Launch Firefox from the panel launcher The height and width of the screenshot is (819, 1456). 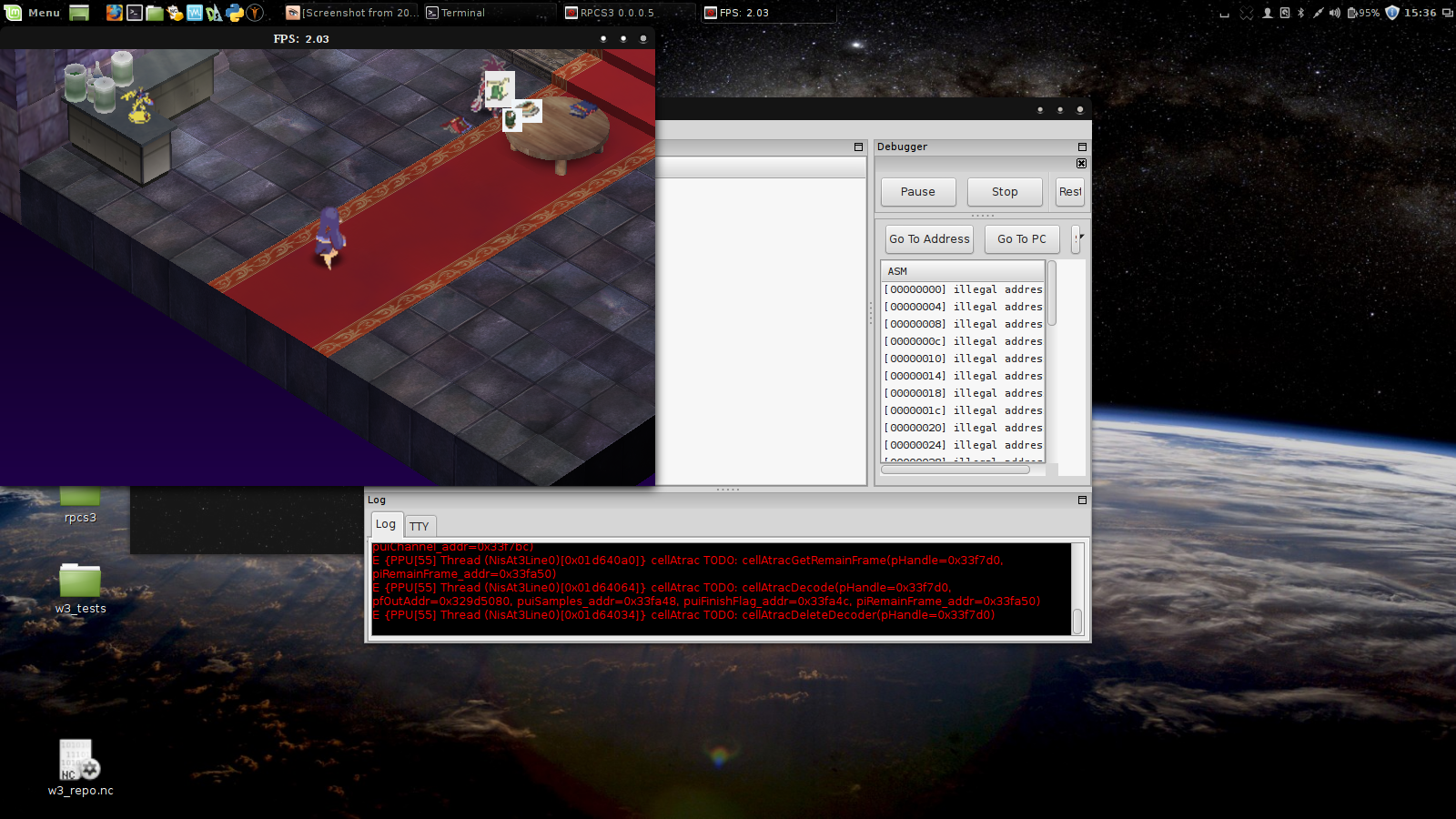pyautogui.click(x=114, y=13)
